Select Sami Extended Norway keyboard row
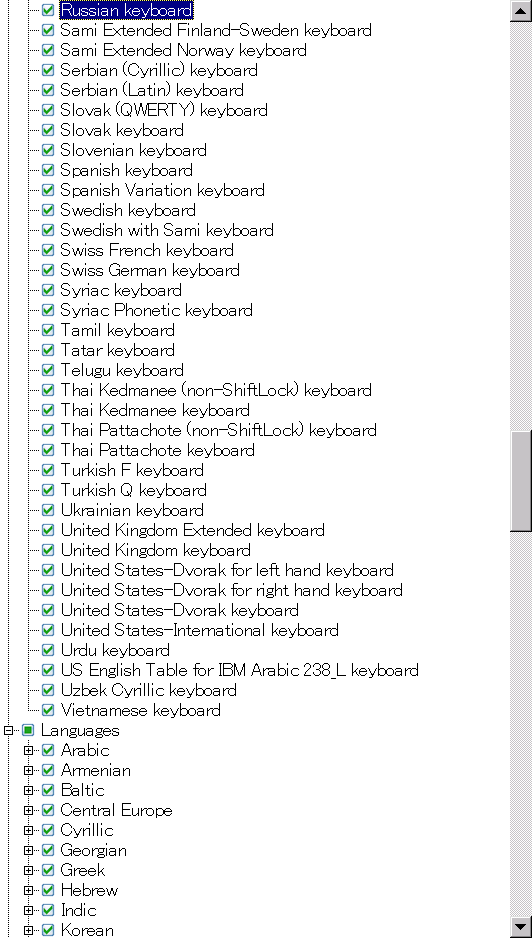The height and width of the screenshot is (938, 532). 183,50
